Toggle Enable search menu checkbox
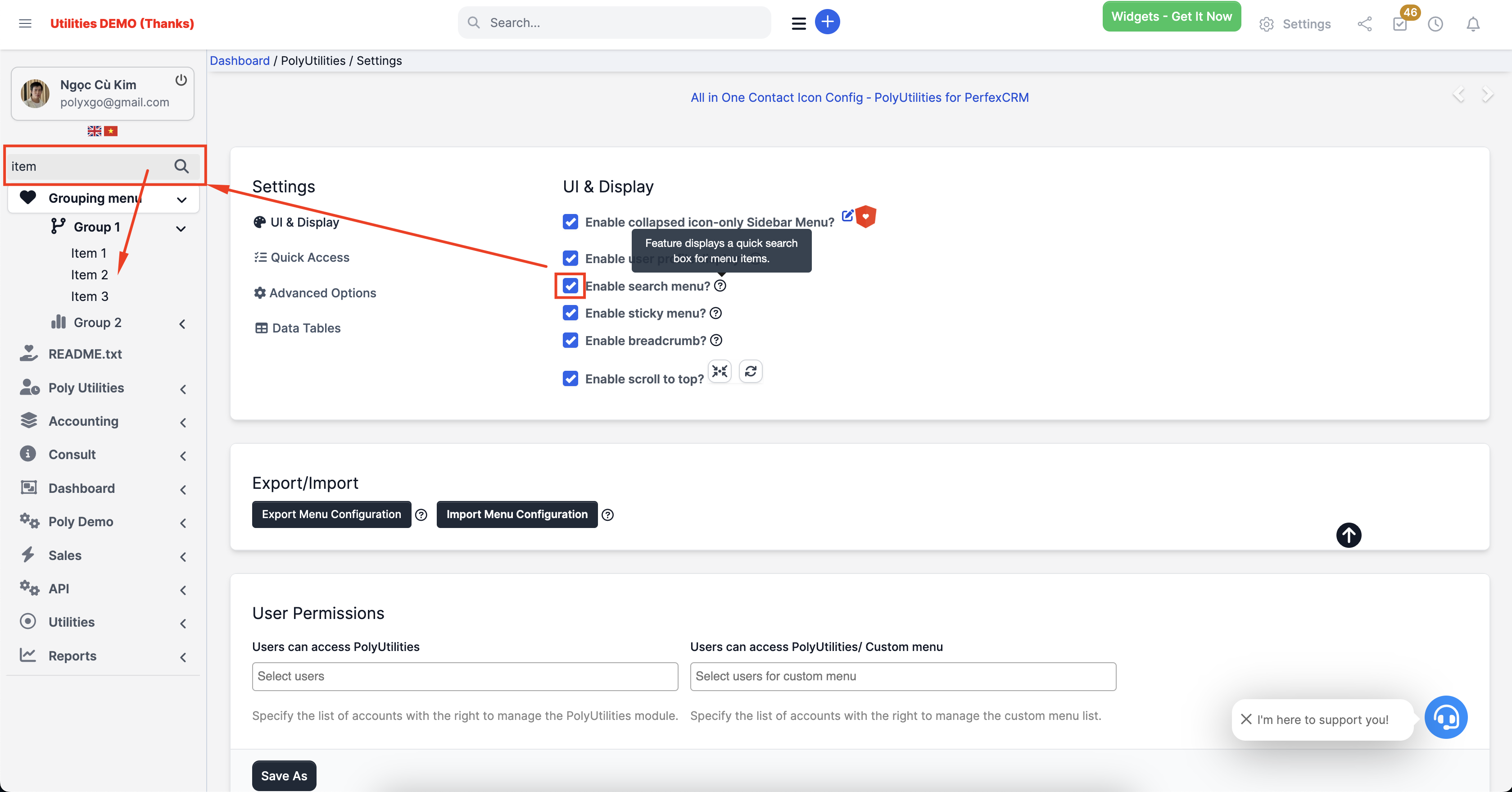Screen dimensions: 1512x792 point(570,286)
